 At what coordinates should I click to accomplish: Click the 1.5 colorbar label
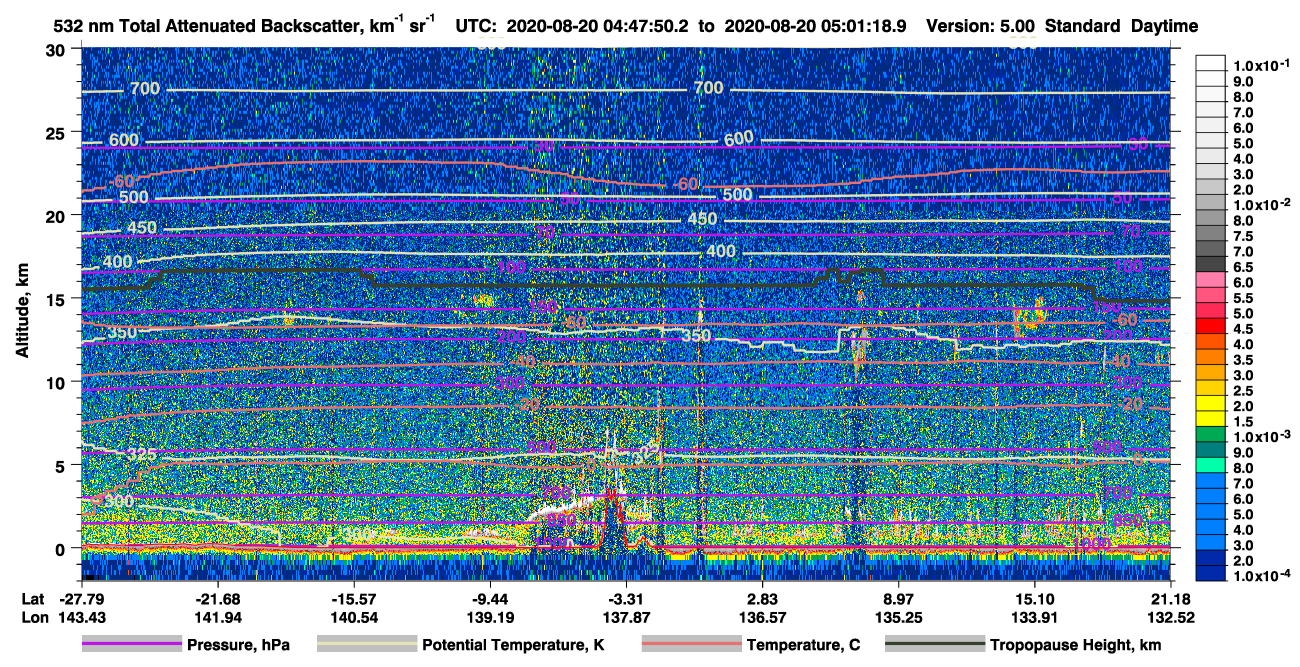pos(1243,423)
